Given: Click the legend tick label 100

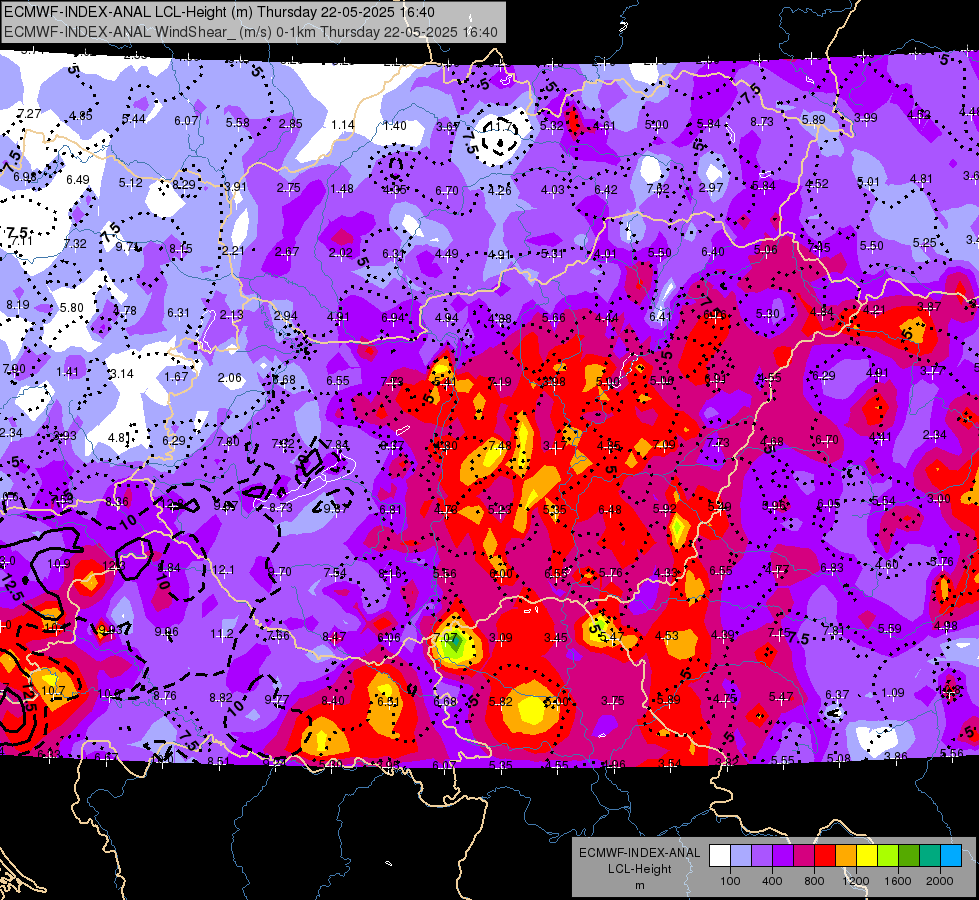Looking at the screenshot, I should 730,881.
